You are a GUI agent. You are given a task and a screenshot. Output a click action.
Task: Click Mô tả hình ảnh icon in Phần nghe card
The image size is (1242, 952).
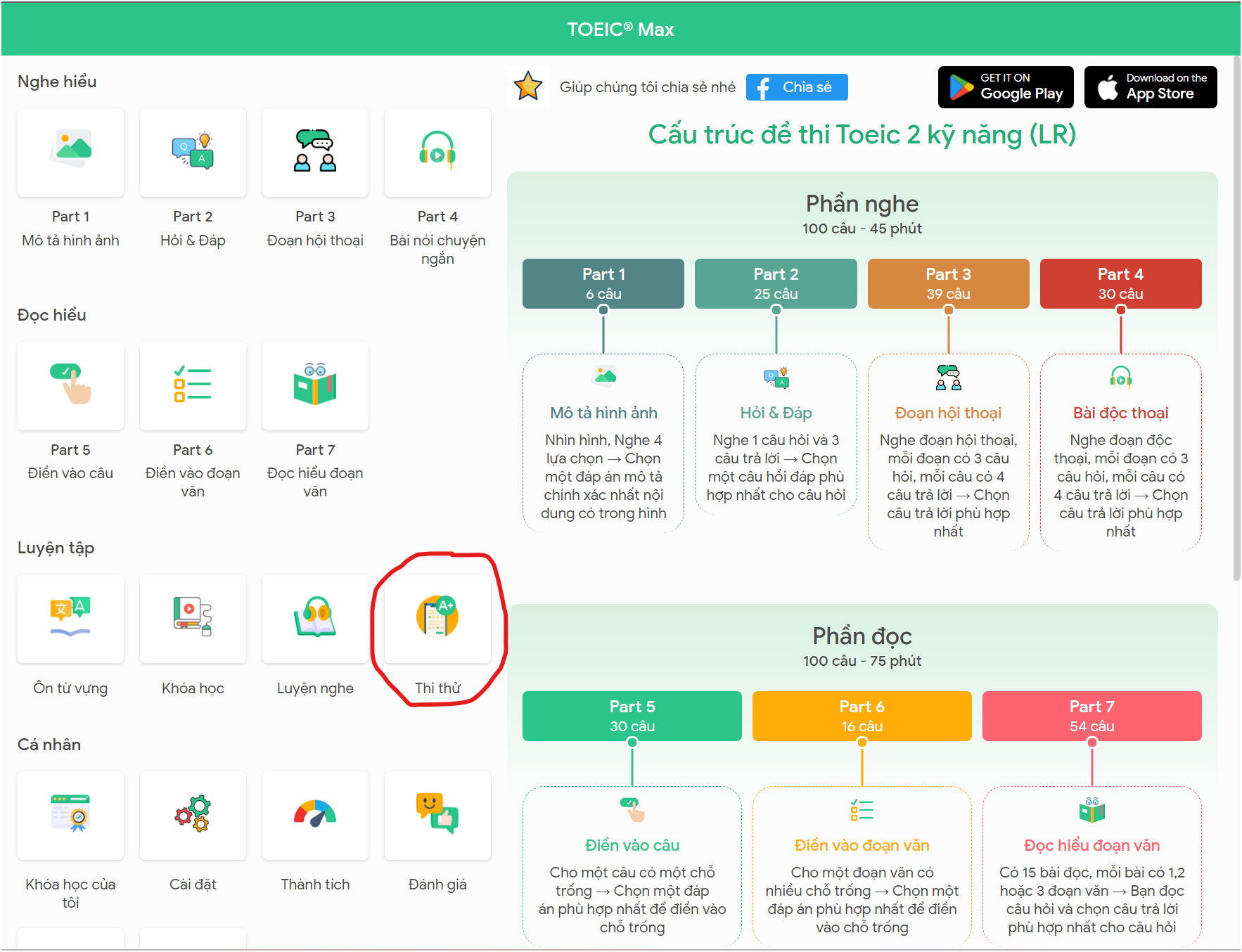(x=604, y=376)
